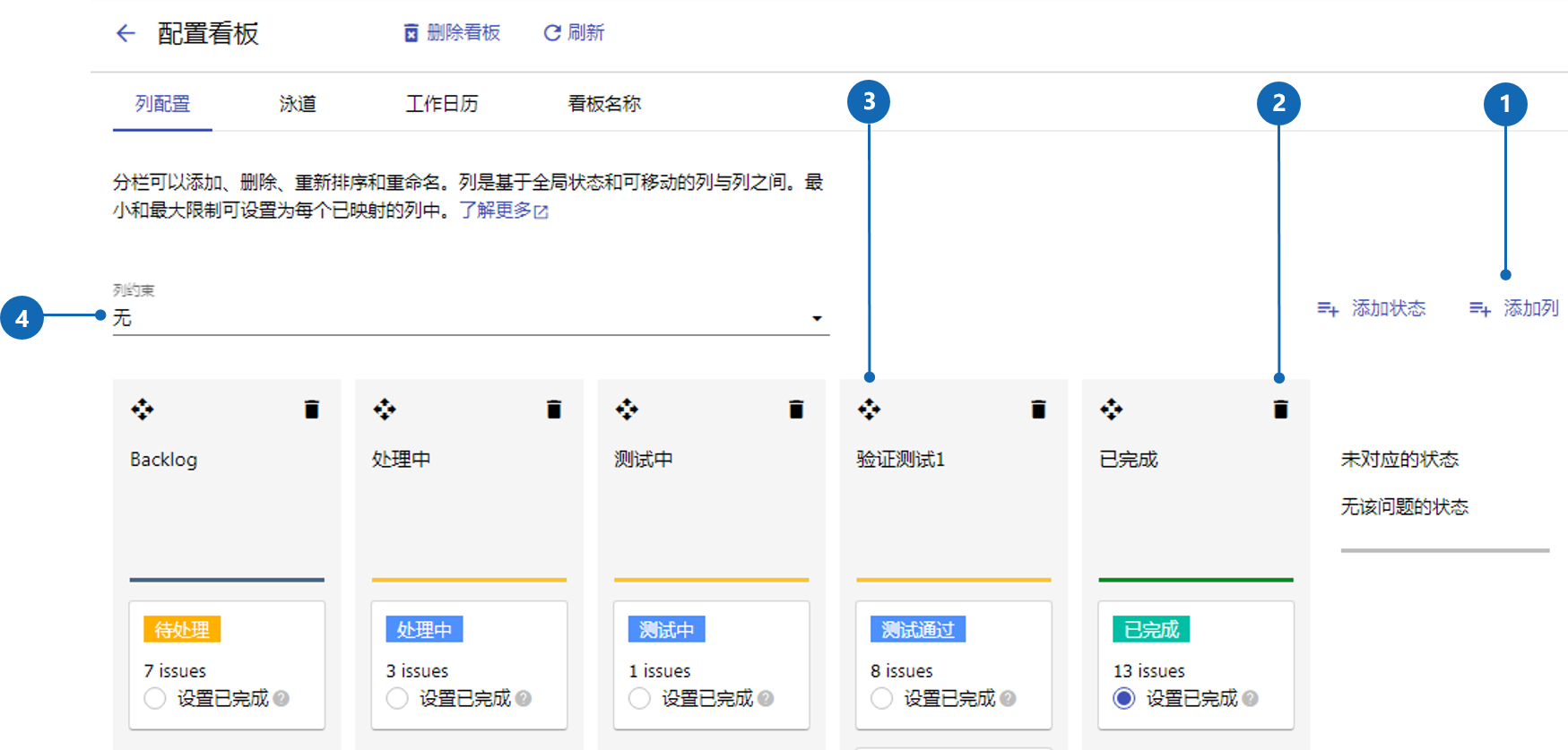This screenshot has width=1568, height=750.
Task: Delete the 已完成 column
Action: tap(1281, 409)
